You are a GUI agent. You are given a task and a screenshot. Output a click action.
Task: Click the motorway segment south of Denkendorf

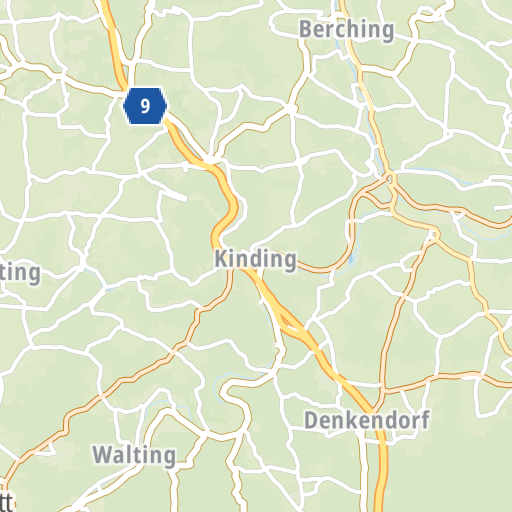coord(382,473)
